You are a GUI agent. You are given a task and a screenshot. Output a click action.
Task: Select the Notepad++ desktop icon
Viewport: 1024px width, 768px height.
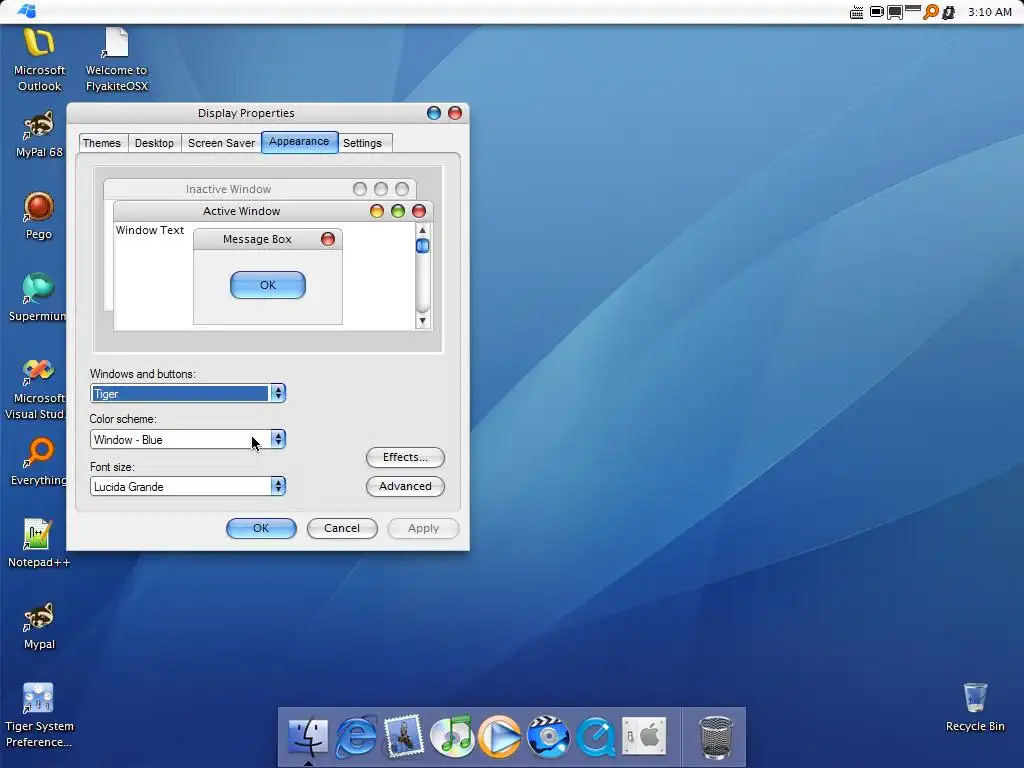[39, 543]
